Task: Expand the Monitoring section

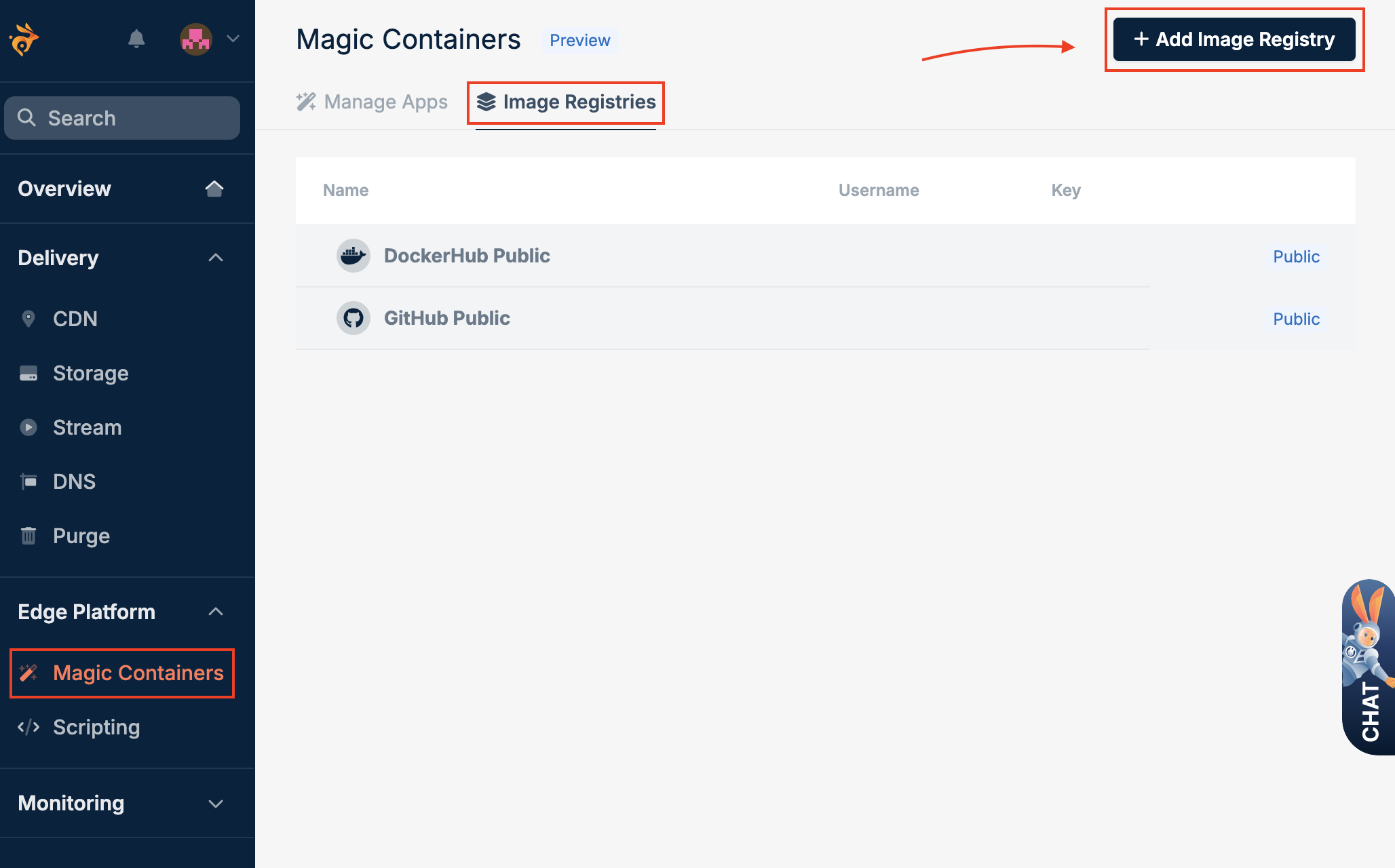Action: [x=215, y=804]
